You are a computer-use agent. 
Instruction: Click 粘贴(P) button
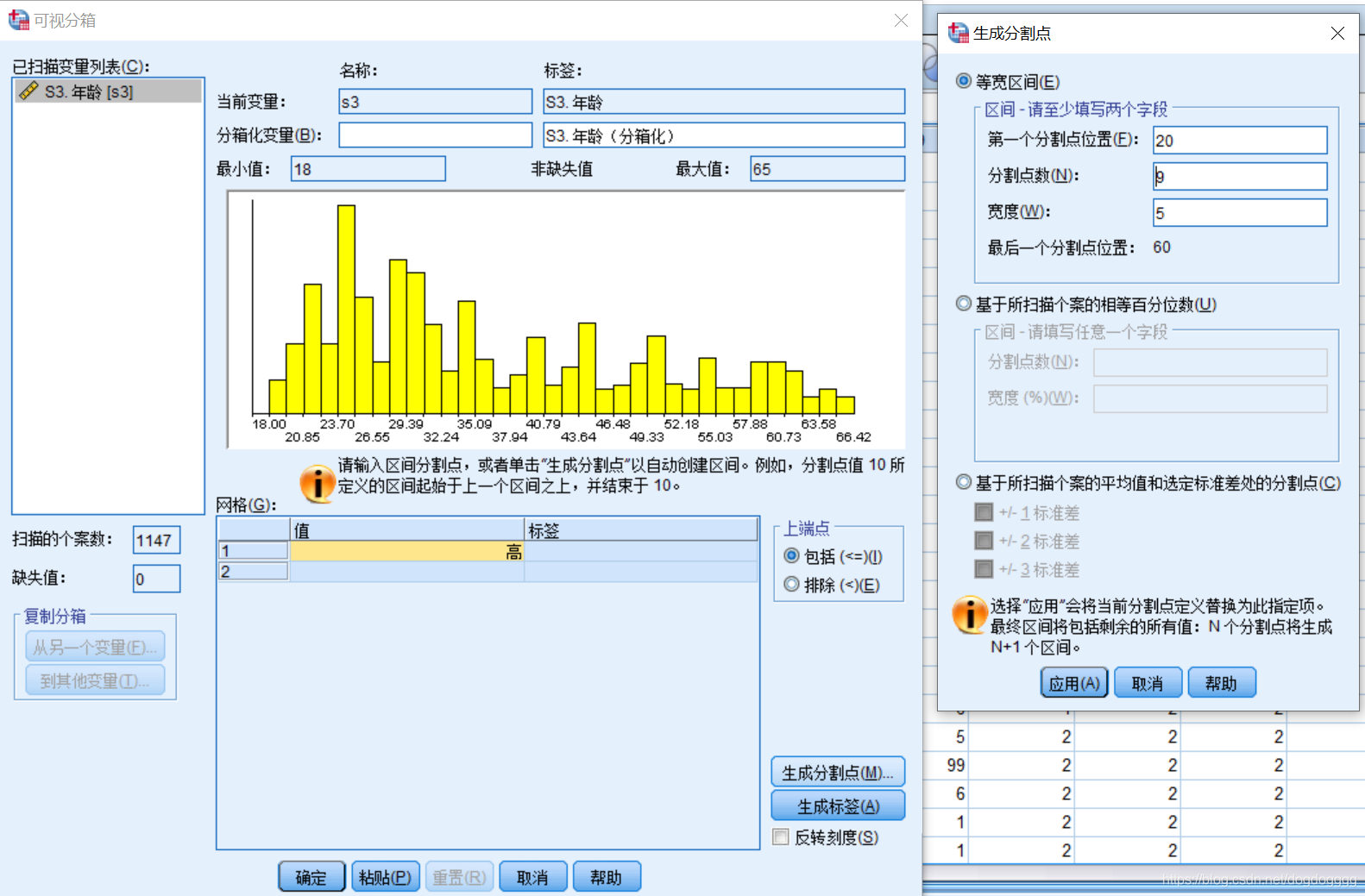coord(386,877)
